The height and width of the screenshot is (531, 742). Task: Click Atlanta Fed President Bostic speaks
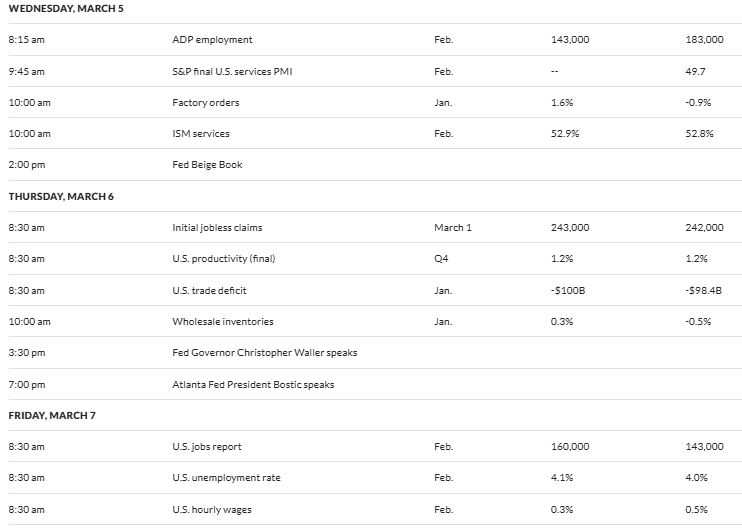(x=253, y=384)
